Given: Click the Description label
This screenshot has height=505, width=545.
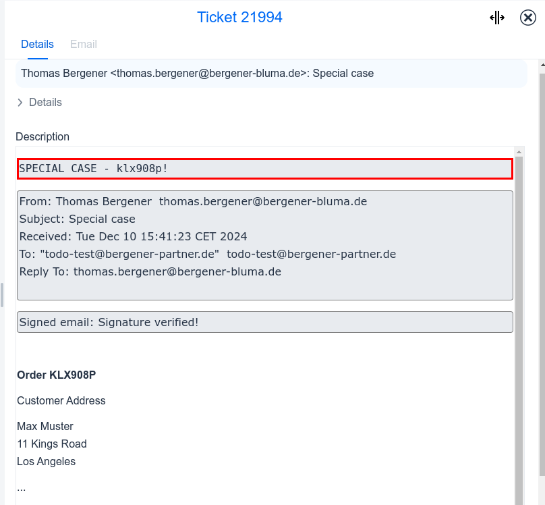Looking at the screenshot, I should [x=42, y=137].
